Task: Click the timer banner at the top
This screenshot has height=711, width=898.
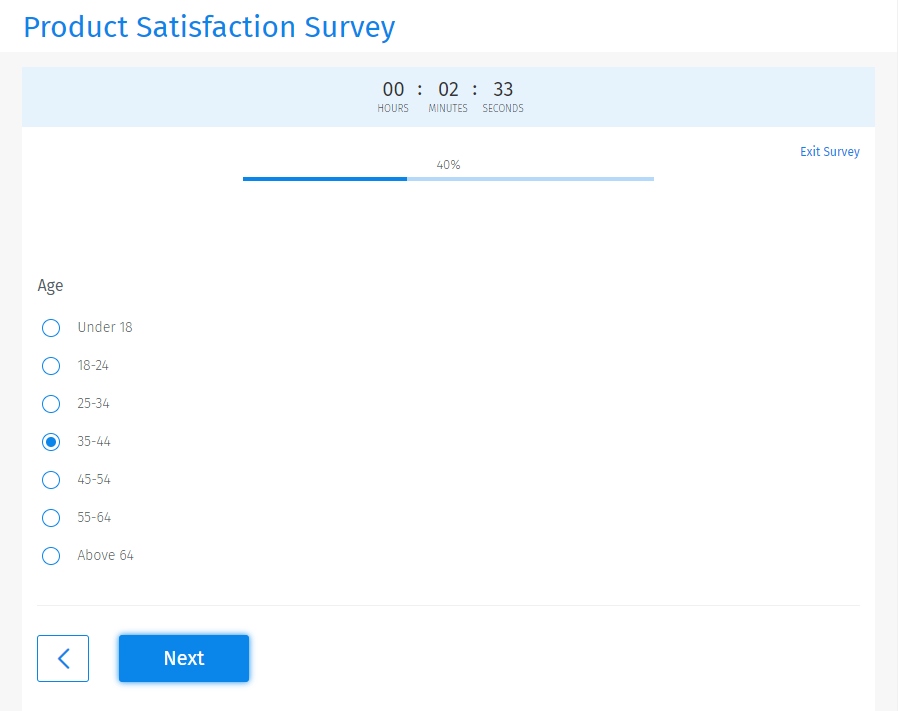Action: [448, 97]
